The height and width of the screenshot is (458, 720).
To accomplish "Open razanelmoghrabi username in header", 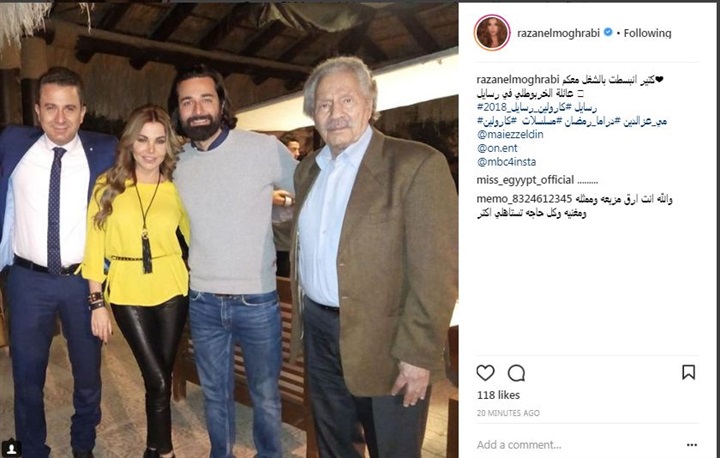I will [558, 33].
